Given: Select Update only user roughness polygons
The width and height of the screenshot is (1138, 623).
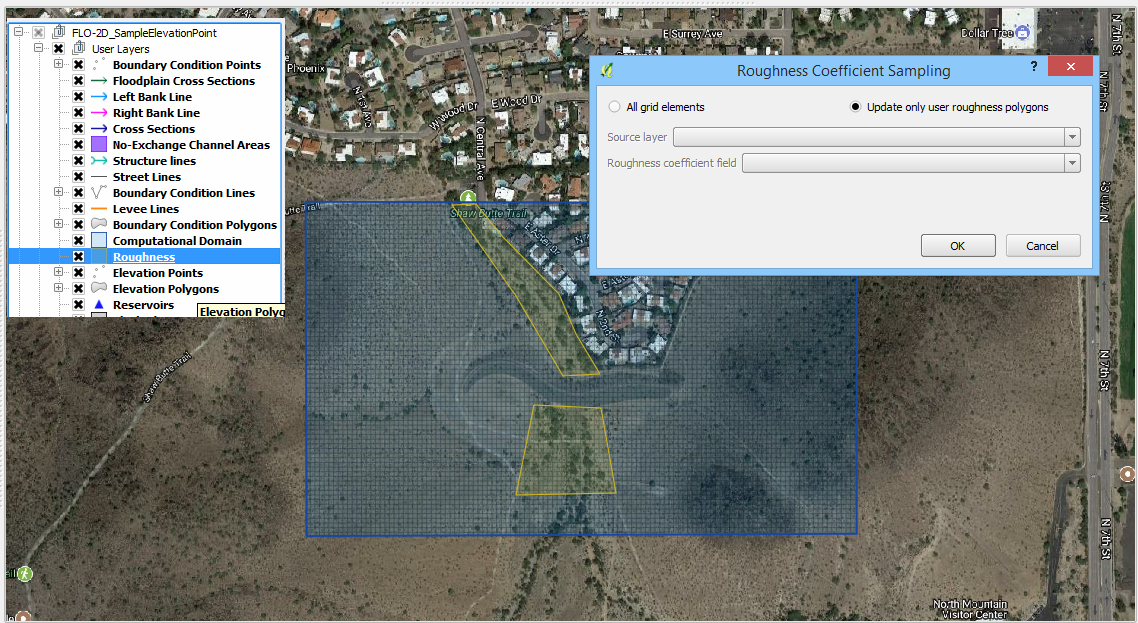Looking at the screenshot, I should click(x=855, y=107).
